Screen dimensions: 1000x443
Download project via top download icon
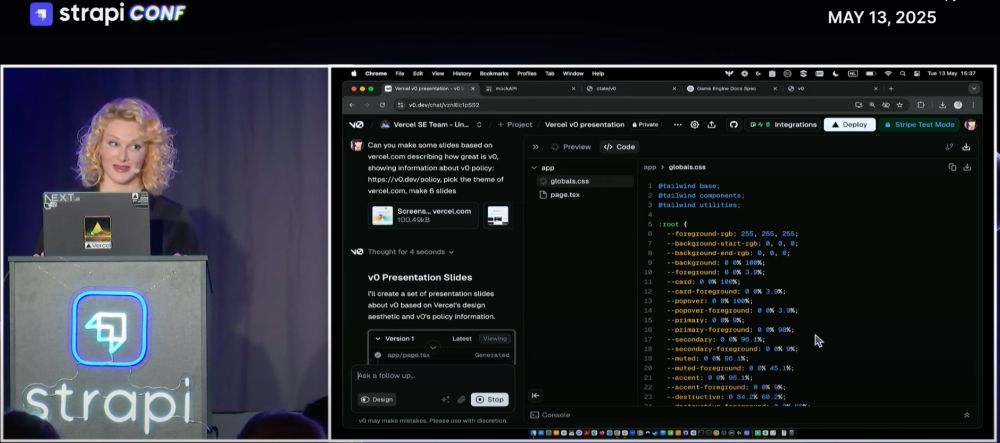(966, 147)
